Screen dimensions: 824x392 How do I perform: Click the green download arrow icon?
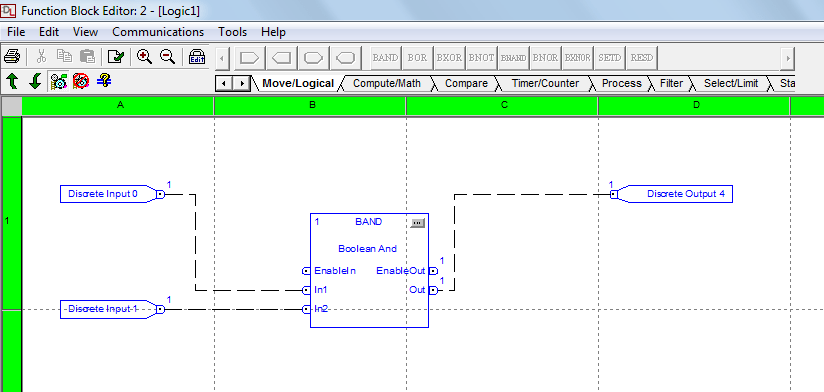(35, 81)
